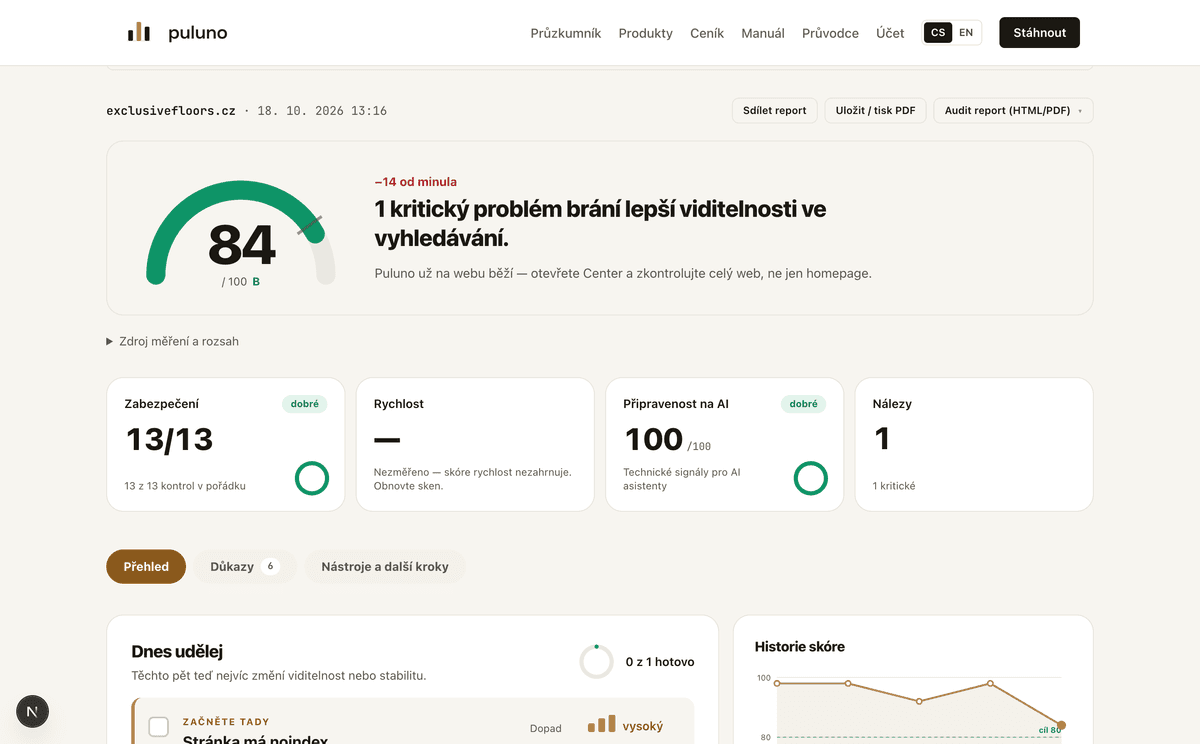This screenshot has width=1200, height=744.
Task: Click the ZAČNĚTE TADY label
Action: [226, 721]
